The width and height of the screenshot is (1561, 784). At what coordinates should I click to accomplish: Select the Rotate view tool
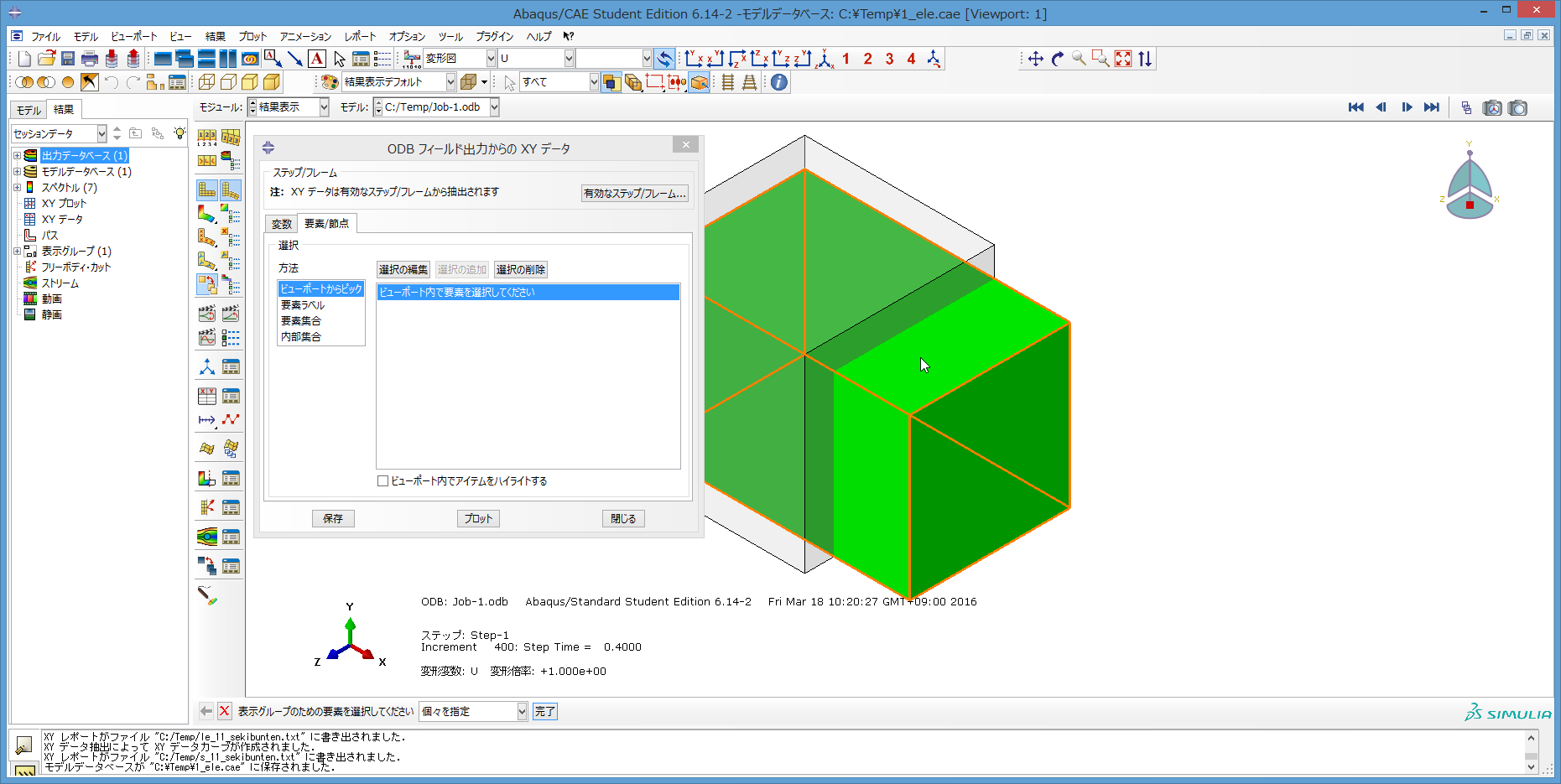pos(1058,59)
